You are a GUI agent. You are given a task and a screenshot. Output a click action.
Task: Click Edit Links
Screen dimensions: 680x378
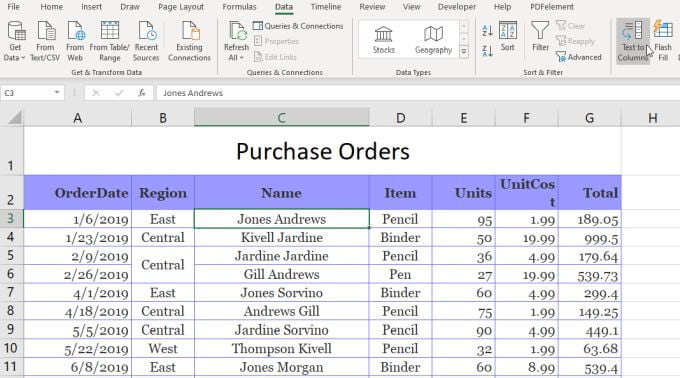click(x=275, y=57)
